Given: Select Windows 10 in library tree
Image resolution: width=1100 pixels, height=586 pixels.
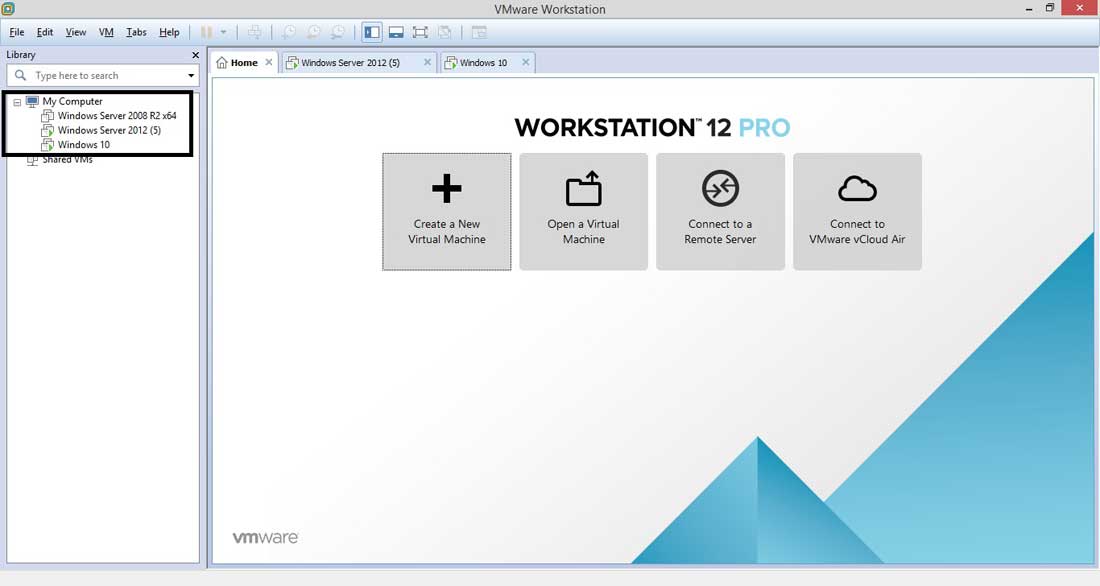Looking at the screenshot, I should pos(83,145).
